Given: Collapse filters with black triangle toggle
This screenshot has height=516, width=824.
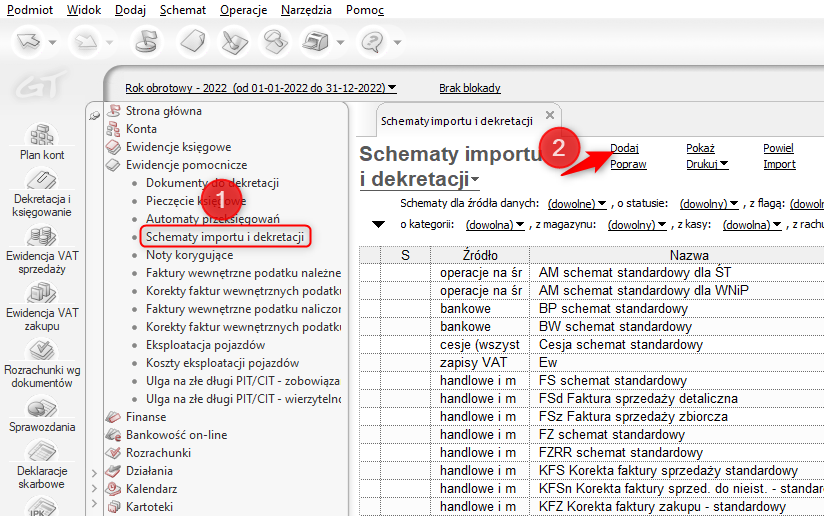Looking at the screenshot, I should [378, 225].
